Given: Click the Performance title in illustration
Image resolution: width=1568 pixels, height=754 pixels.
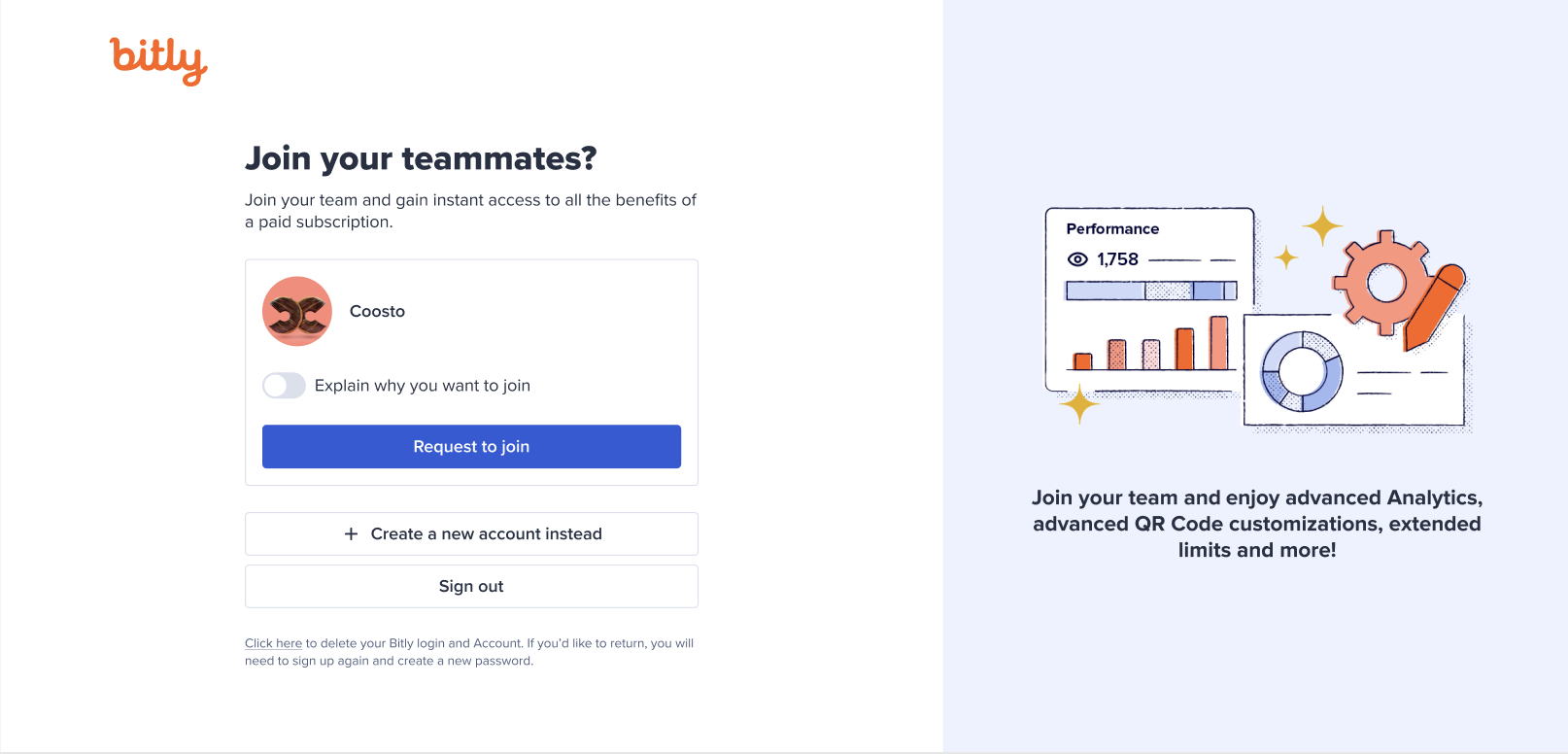Looking at the screenshot, I should (x=1112, y=228).
